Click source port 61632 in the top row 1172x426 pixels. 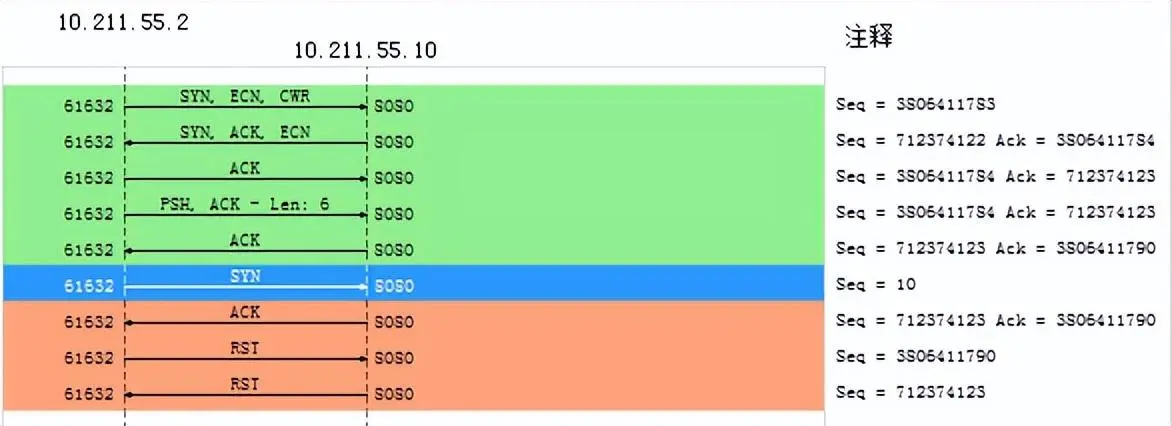tap(88, 106)
